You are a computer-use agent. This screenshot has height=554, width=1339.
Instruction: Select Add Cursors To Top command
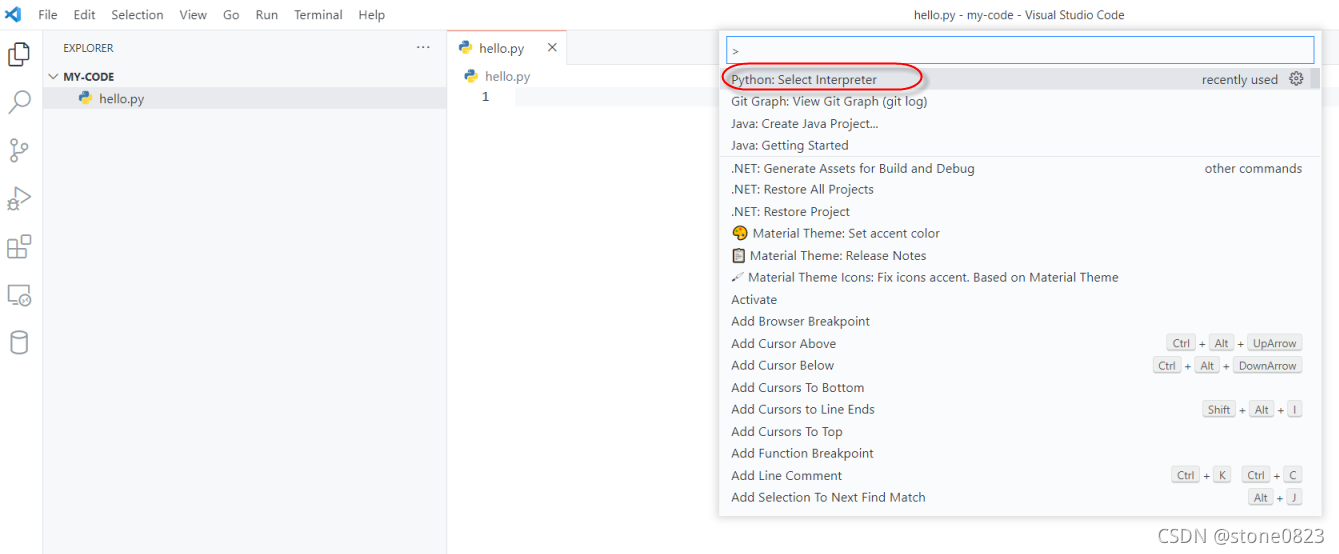click(1020, 431)
